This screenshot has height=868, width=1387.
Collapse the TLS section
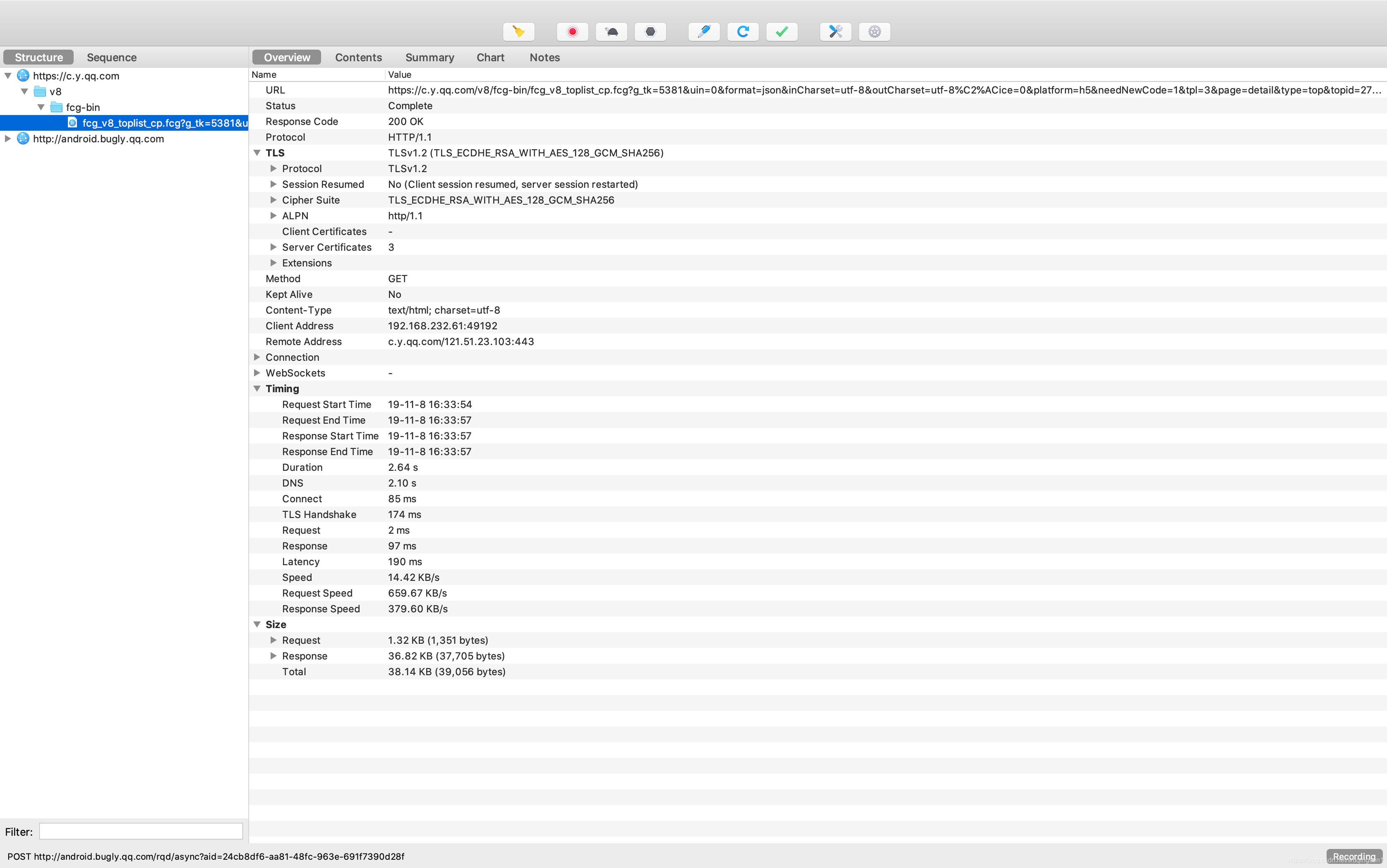(257, 153)
